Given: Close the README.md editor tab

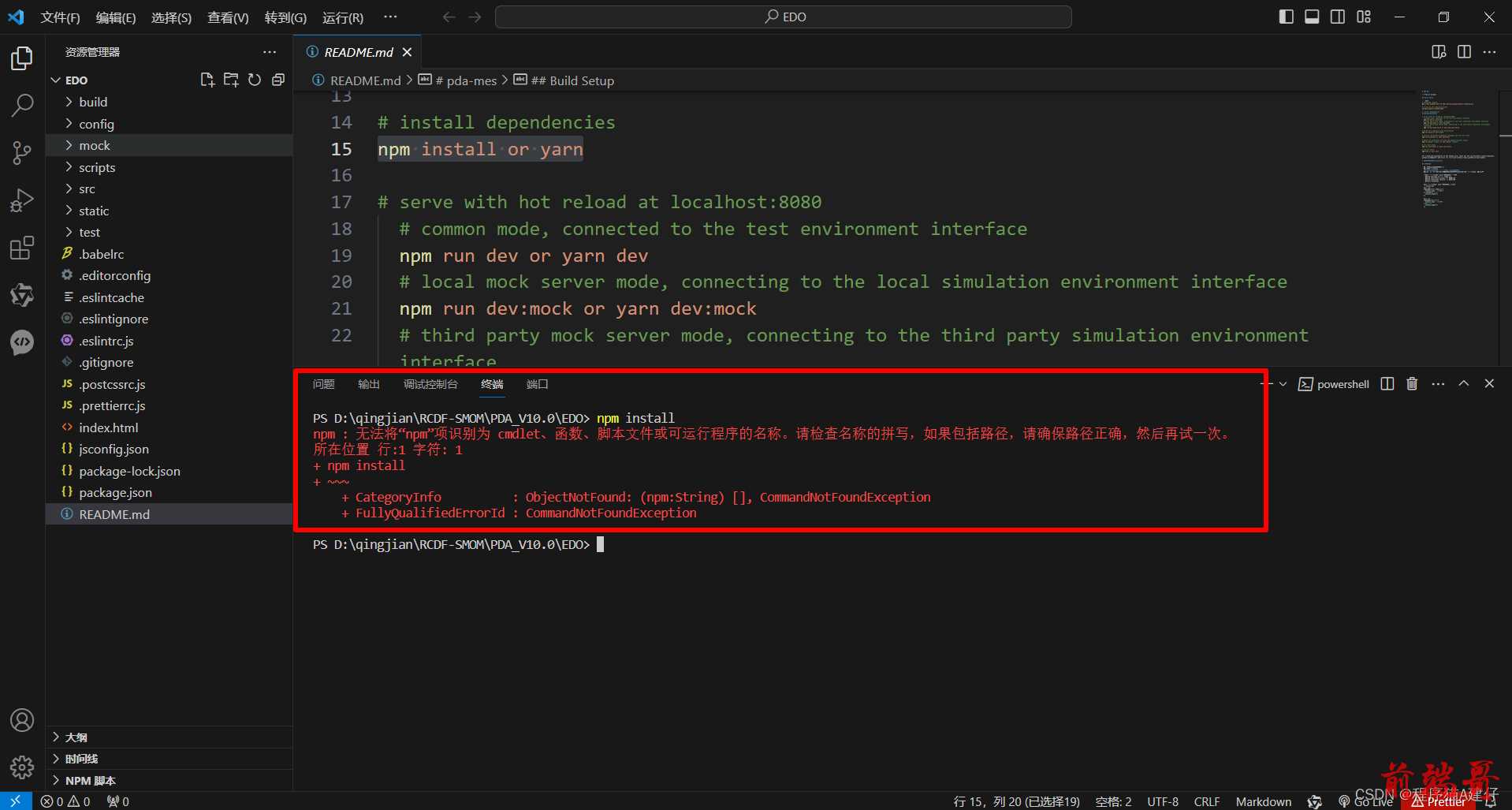Looking at the screenshot, I should pyautogui.click(x=407, y=52).
